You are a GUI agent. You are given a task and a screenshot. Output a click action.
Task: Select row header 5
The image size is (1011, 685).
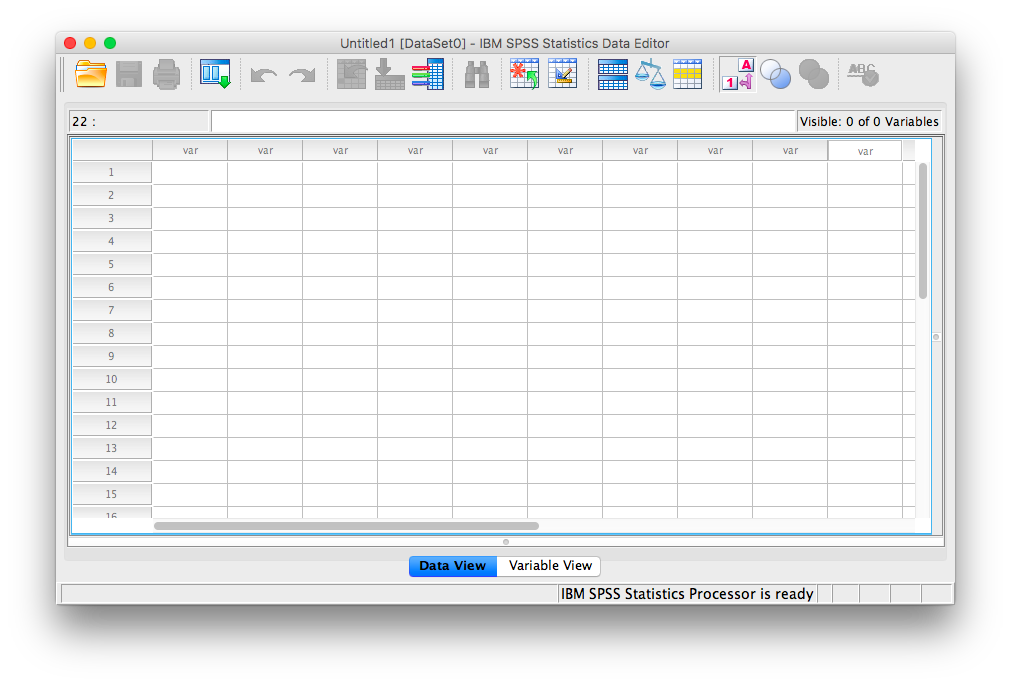pos(112,264)
